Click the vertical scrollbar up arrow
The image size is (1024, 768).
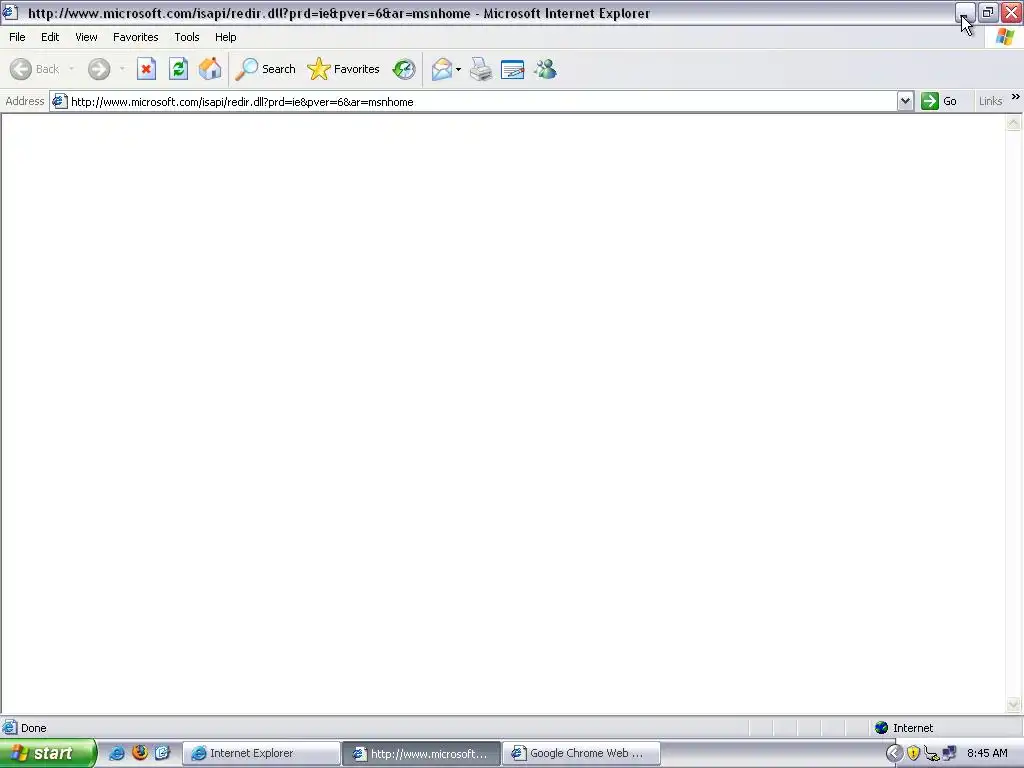[1014, 123]
